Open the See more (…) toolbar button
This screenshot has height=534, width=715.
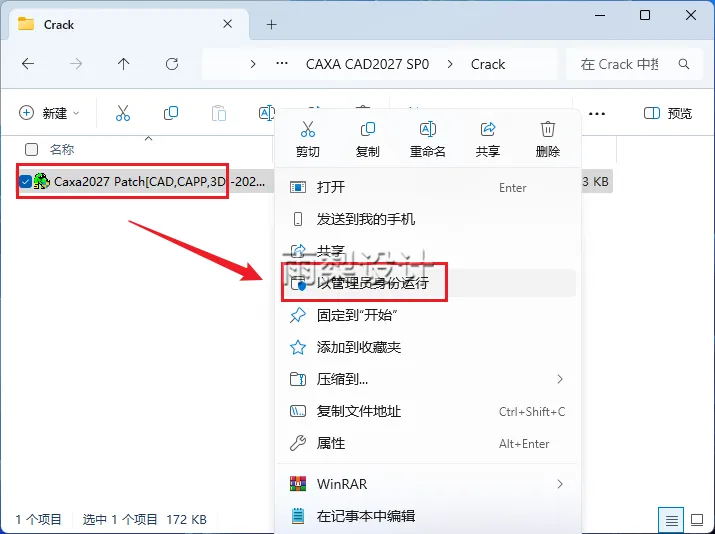[x=597, y=114]
